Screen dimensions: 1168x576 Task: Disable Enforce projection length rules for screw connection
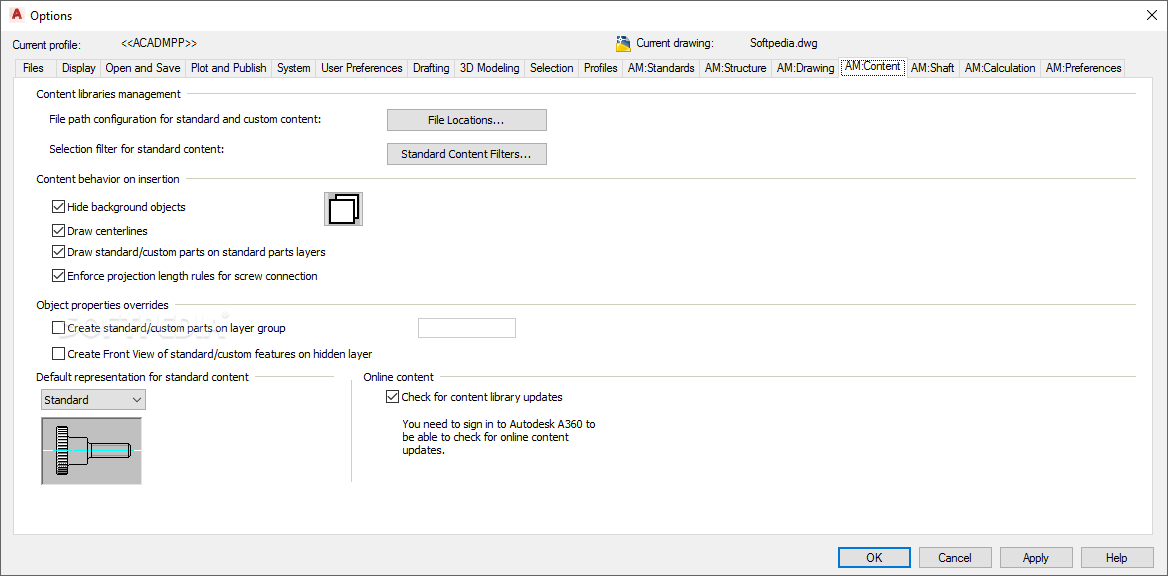pyautogui.click(x=58, y=276)
